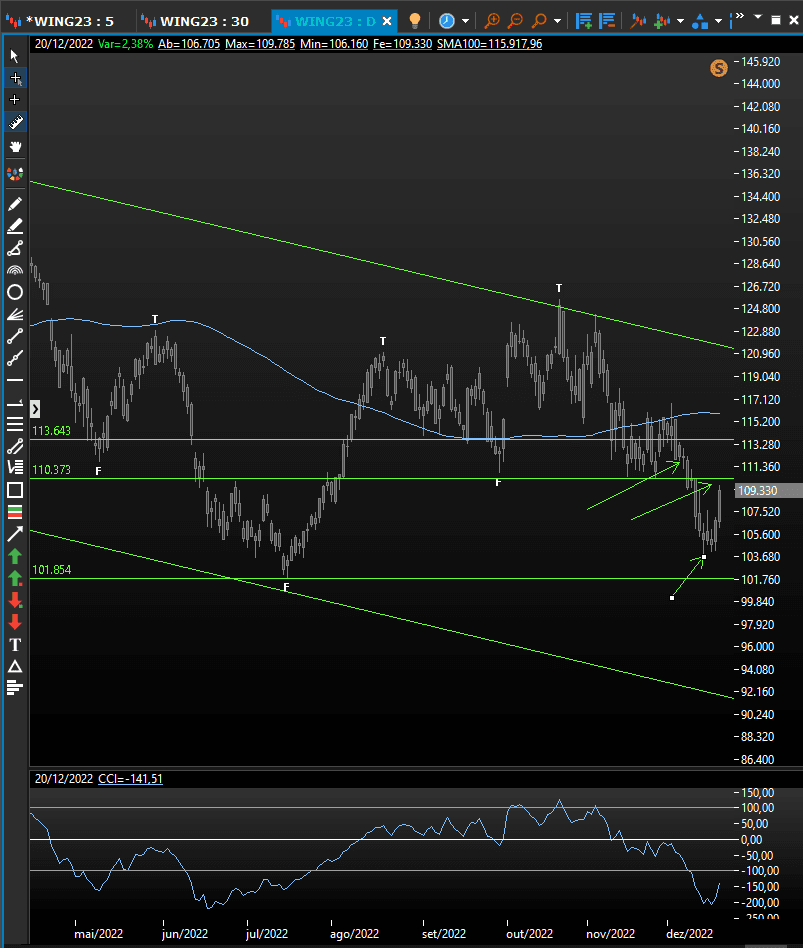Select the two-point trend line tool
The height and width of the screenshot is (948, 803).
coord(15,336)
